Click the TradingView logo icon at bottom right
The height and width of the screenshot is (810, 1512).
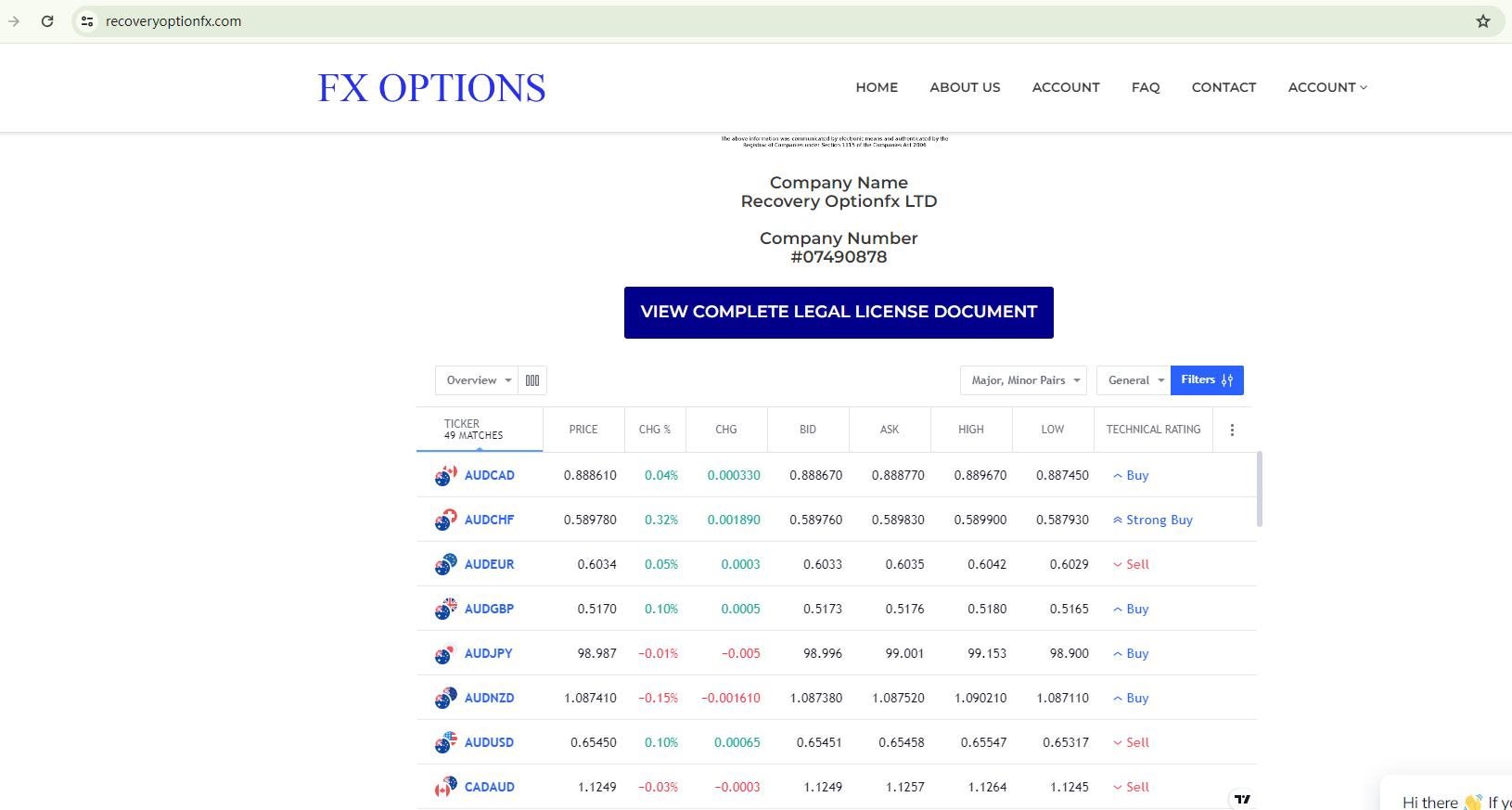coord(1242,799)
